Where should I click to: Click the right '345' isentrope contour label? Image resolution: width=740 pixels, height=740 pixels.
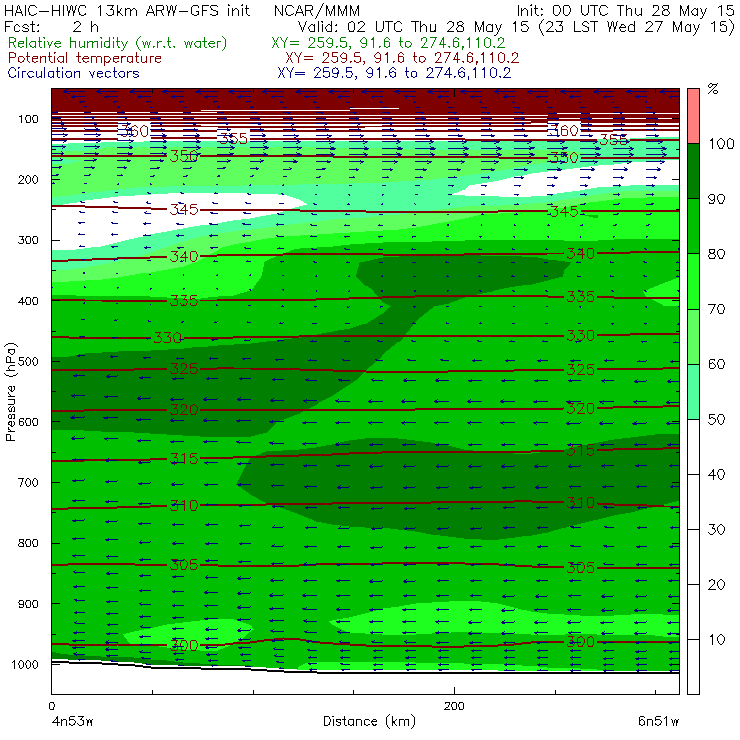[564, 211]
